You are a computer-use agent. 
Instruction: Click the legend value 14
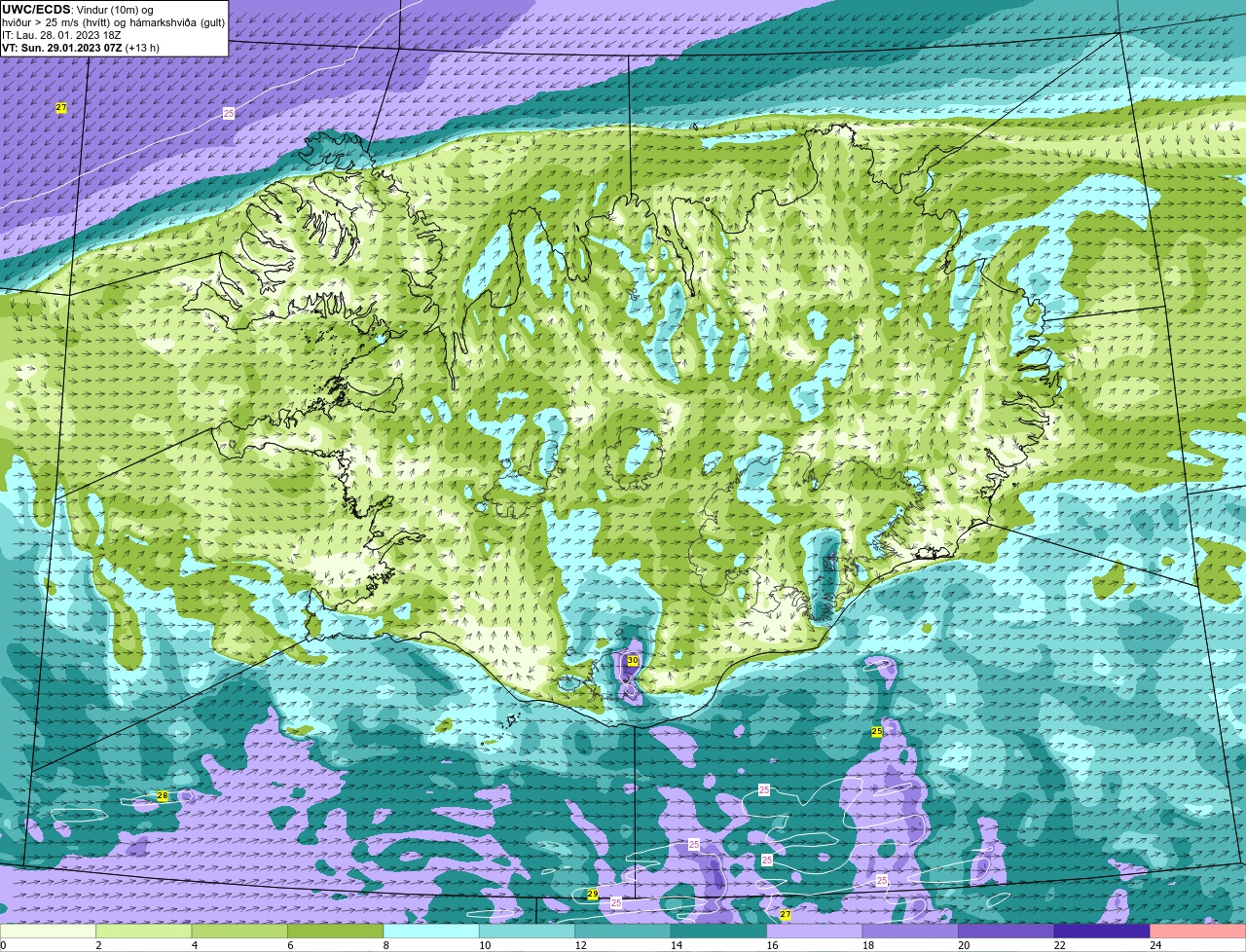[x=677, y=945]
